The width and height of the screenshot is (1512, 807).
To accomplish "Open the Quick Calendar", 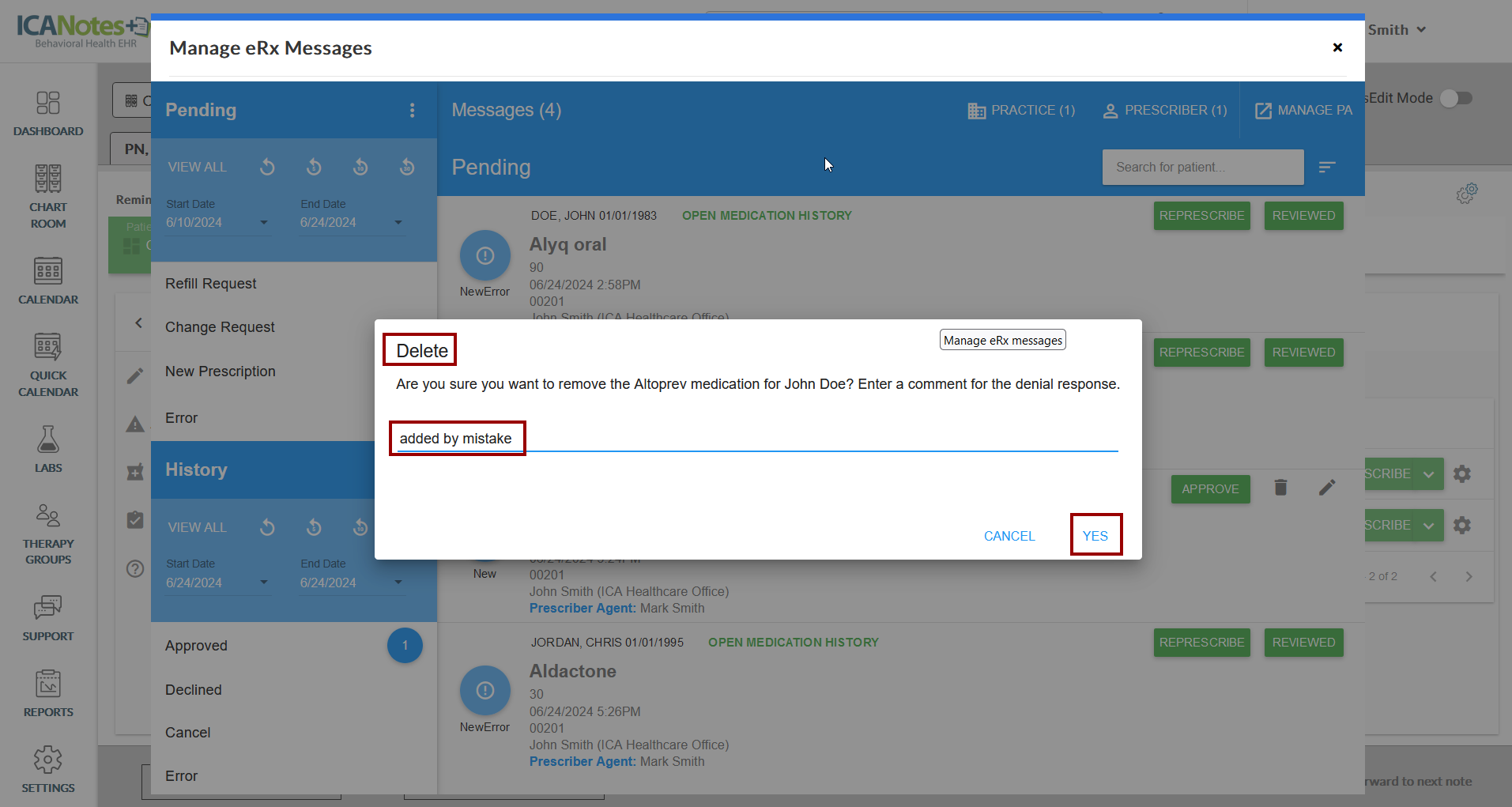I will (x=48, y=364).
